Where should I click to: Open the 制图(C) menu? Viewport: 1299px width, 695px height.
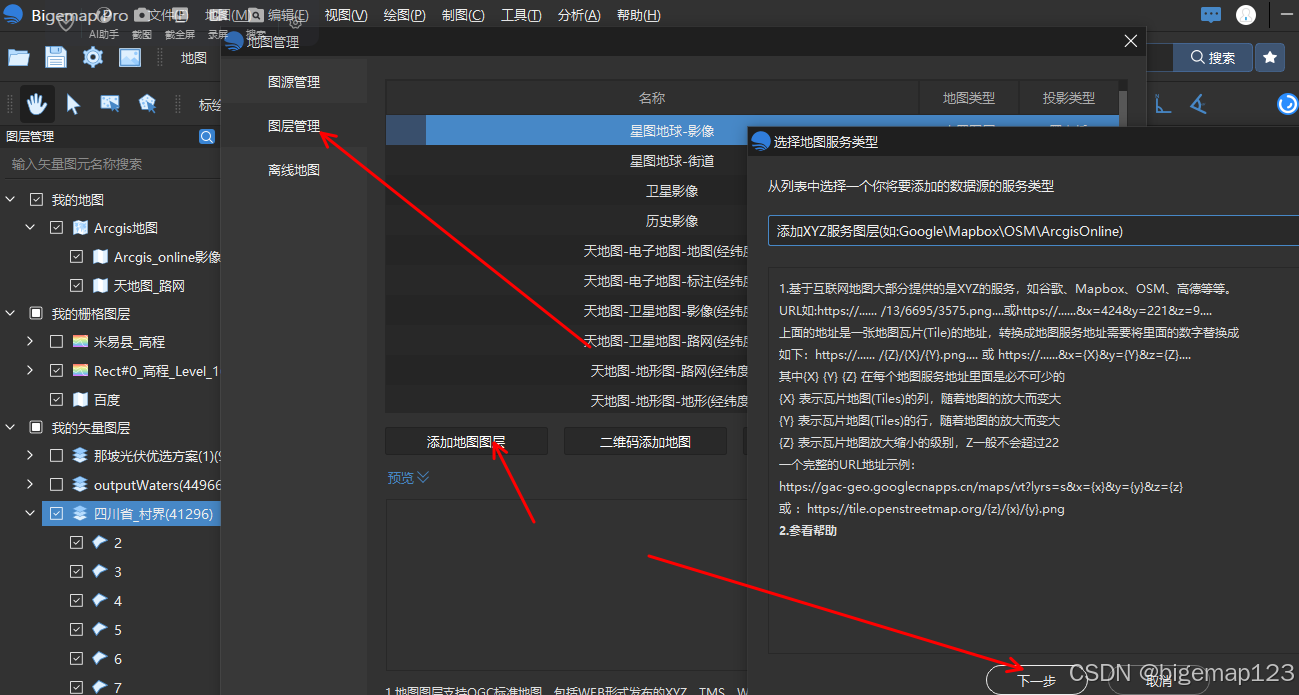point(463,15)
